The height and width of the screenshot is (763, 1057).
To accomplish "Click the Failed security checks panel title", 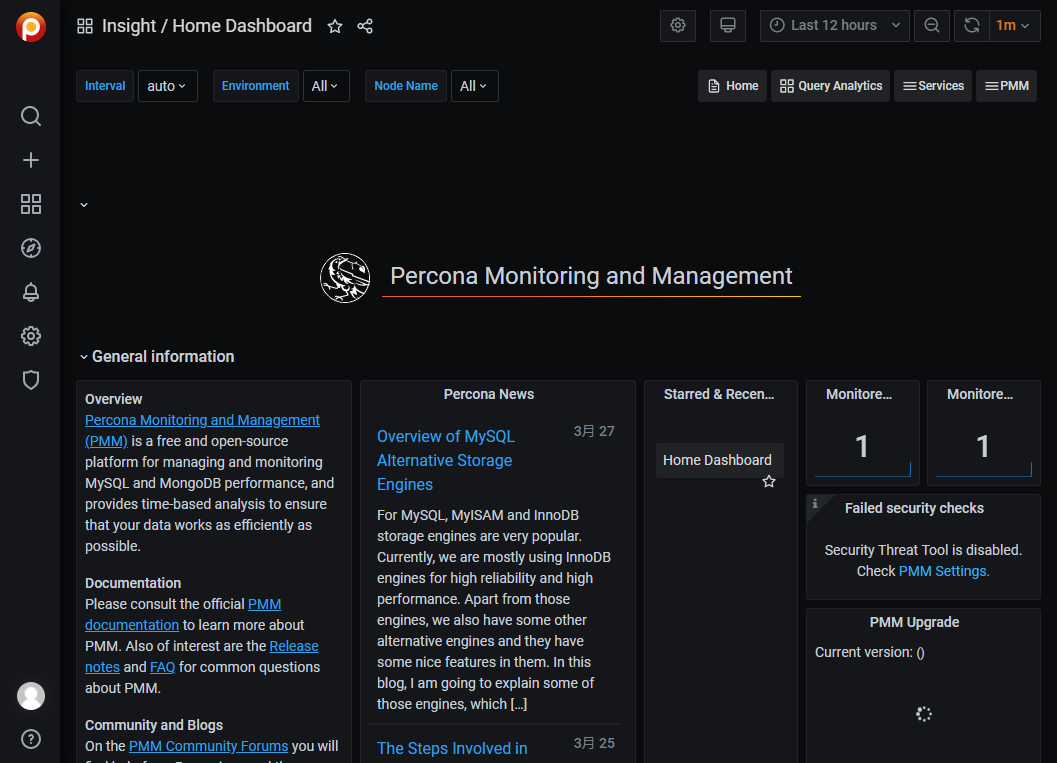I will (914, 508).
